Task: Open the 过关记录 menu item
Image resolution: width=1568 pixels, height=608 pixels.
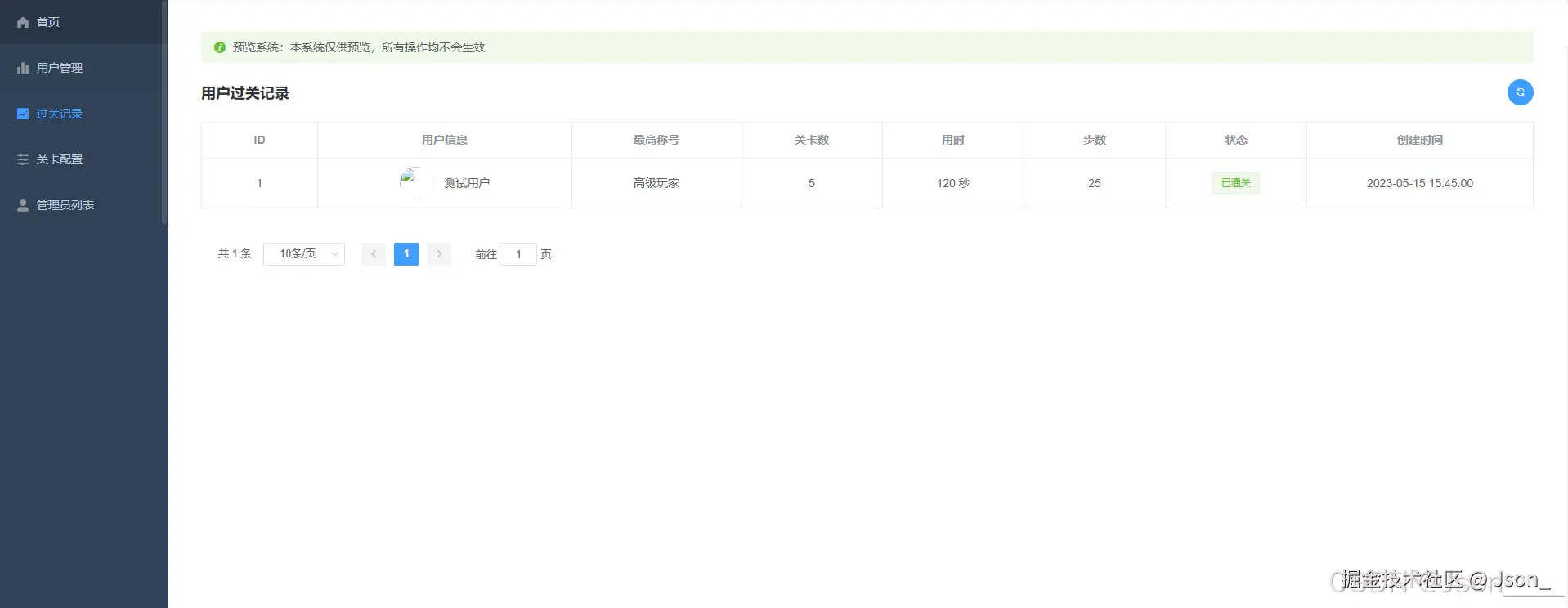Action: pos(82,114)
